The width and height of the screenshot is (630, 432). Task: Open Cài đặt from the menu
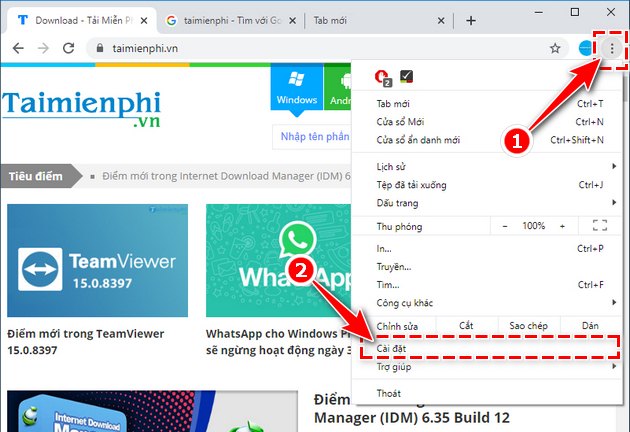pos(489,348)
